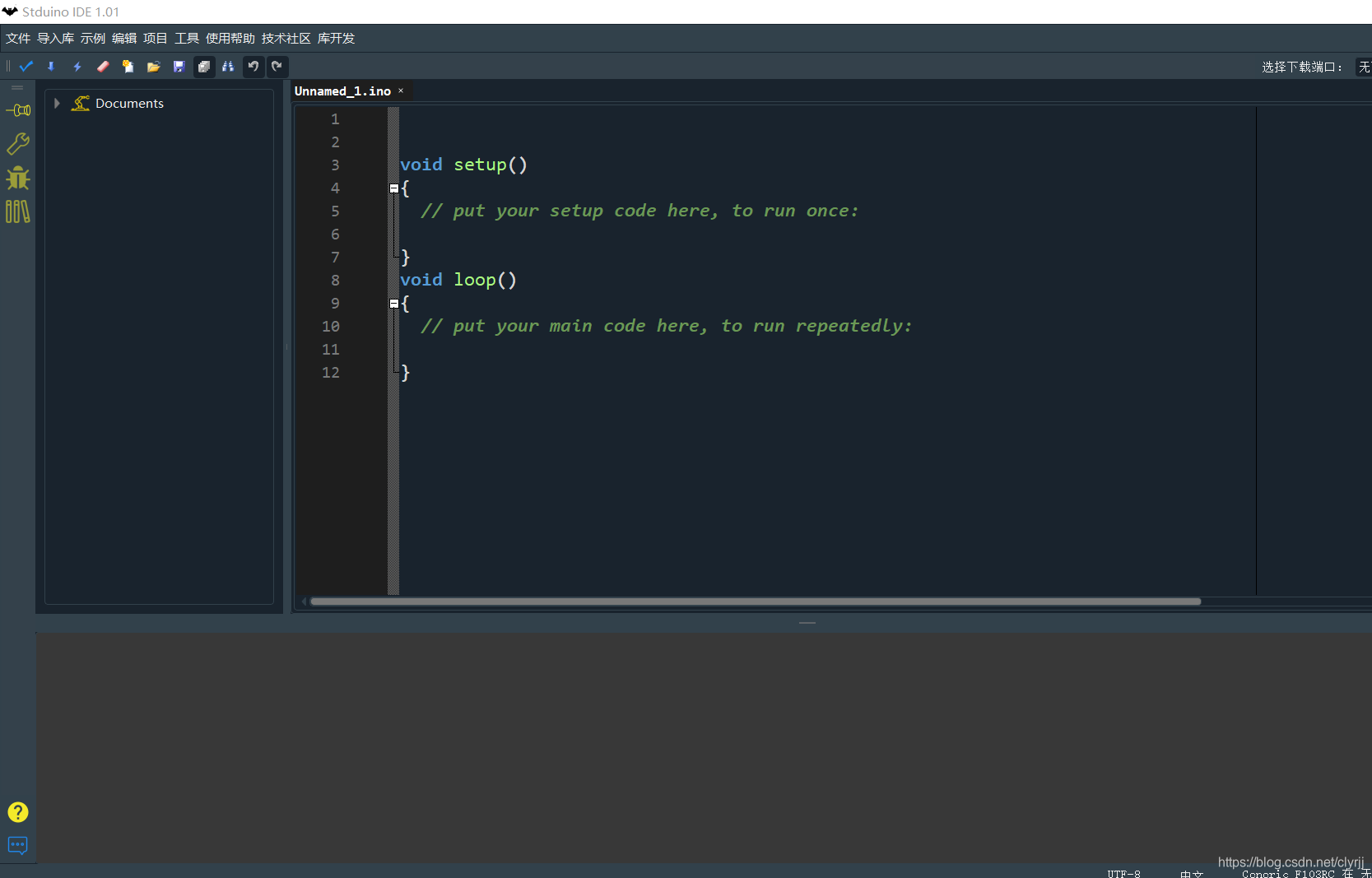Open find with binoculars icon
Image resolution: width=1372 pixels, height=878 pixels.
click(228, 67)
